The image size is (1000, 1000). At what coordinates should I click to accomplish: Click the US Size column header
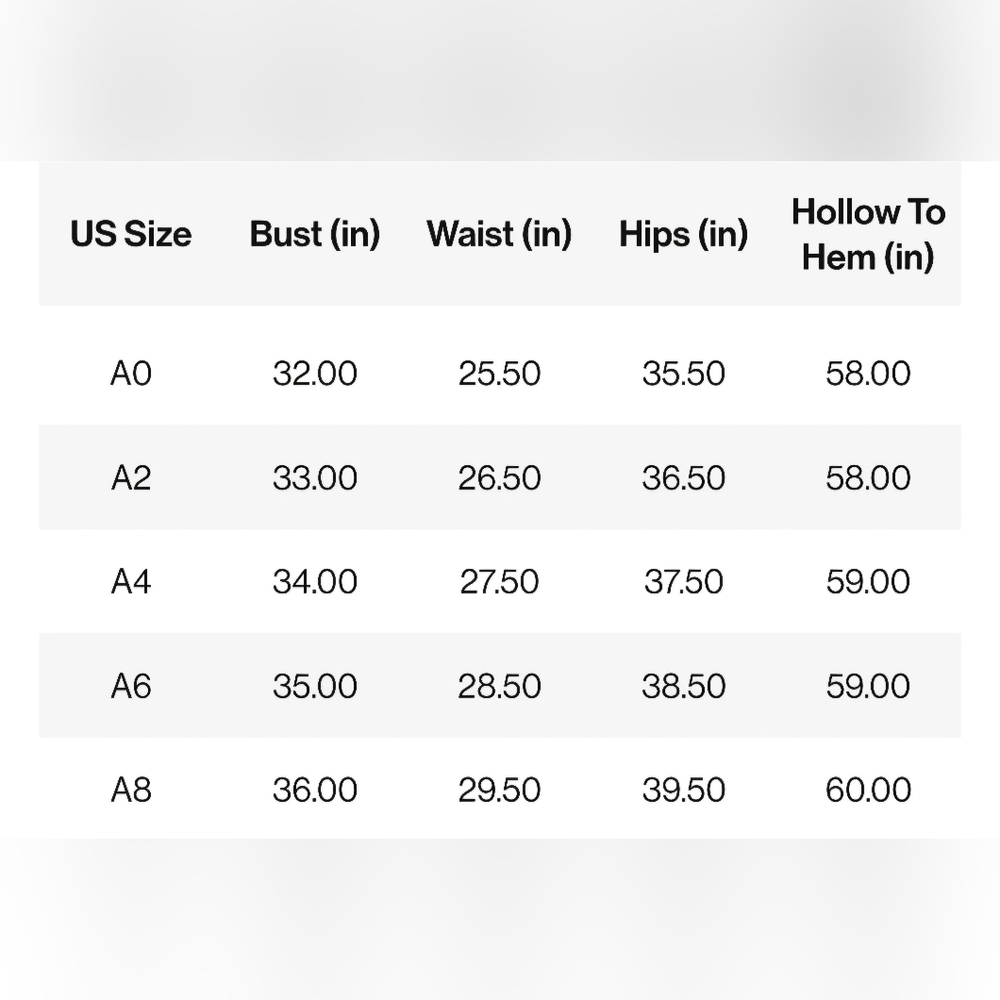[x=131, y=234]
